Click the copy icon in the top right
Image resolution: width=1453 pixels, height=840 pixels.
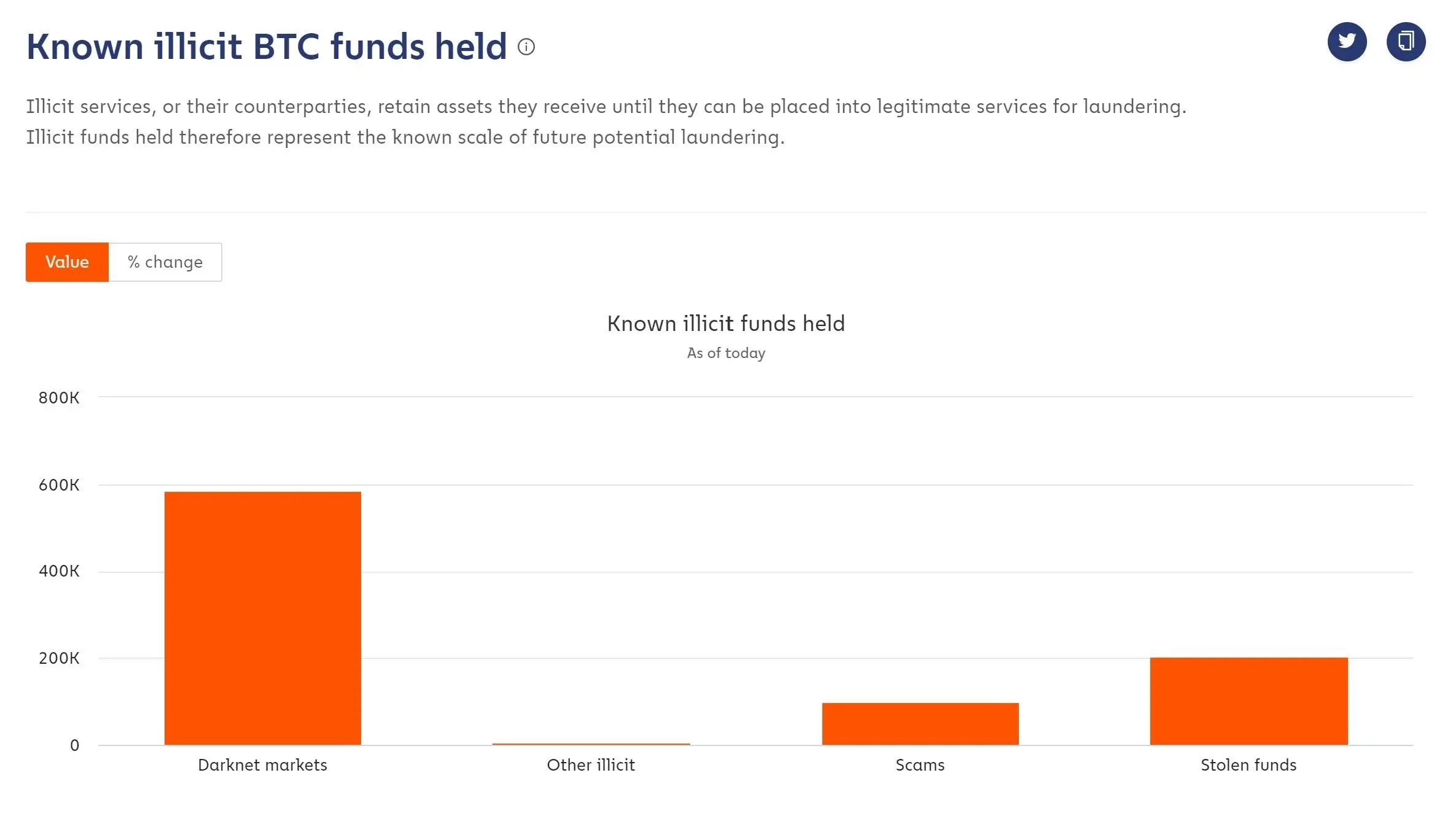tap(1406, 42)
